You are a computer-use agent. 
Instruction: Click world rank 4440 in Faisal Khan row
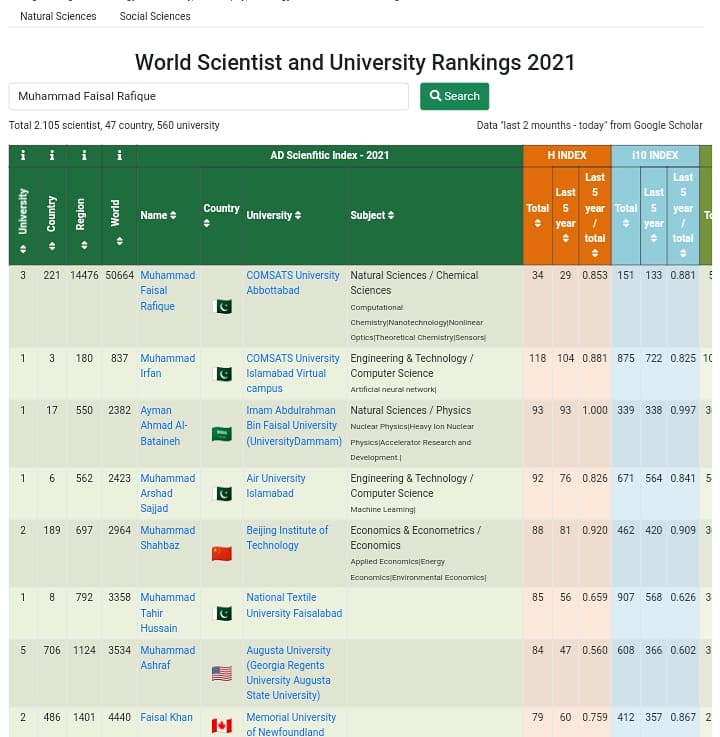coord(119,718)
